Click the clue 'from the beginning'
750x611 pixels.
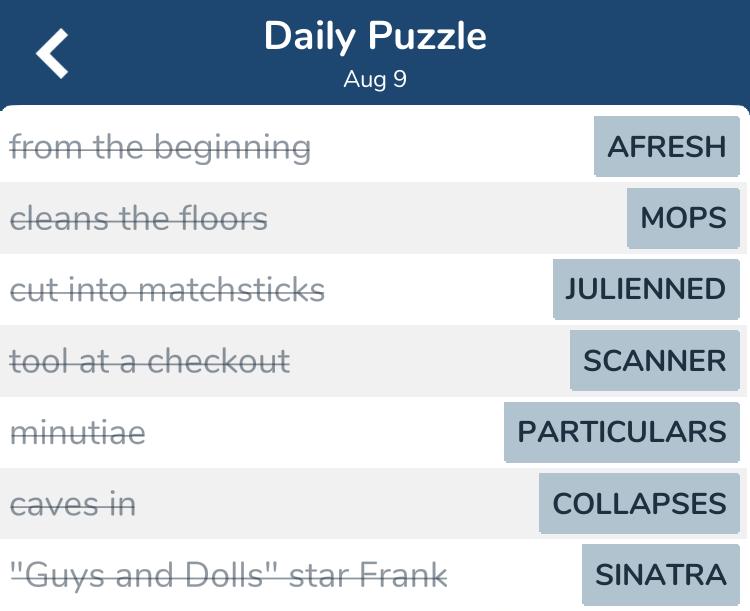[160, 147]
